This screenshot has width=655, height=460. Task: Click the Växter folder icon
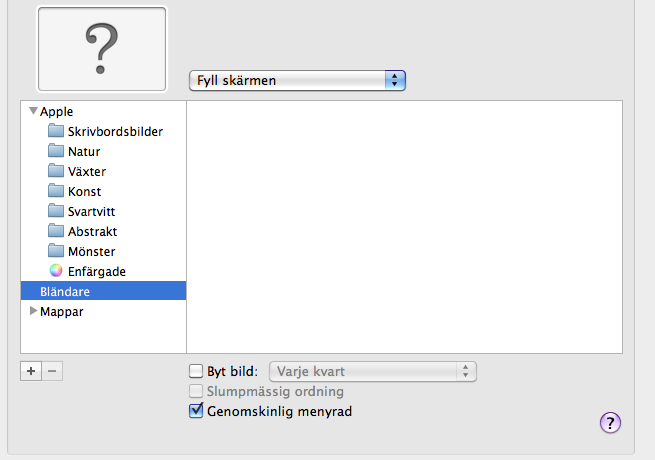tap(56, 171)
